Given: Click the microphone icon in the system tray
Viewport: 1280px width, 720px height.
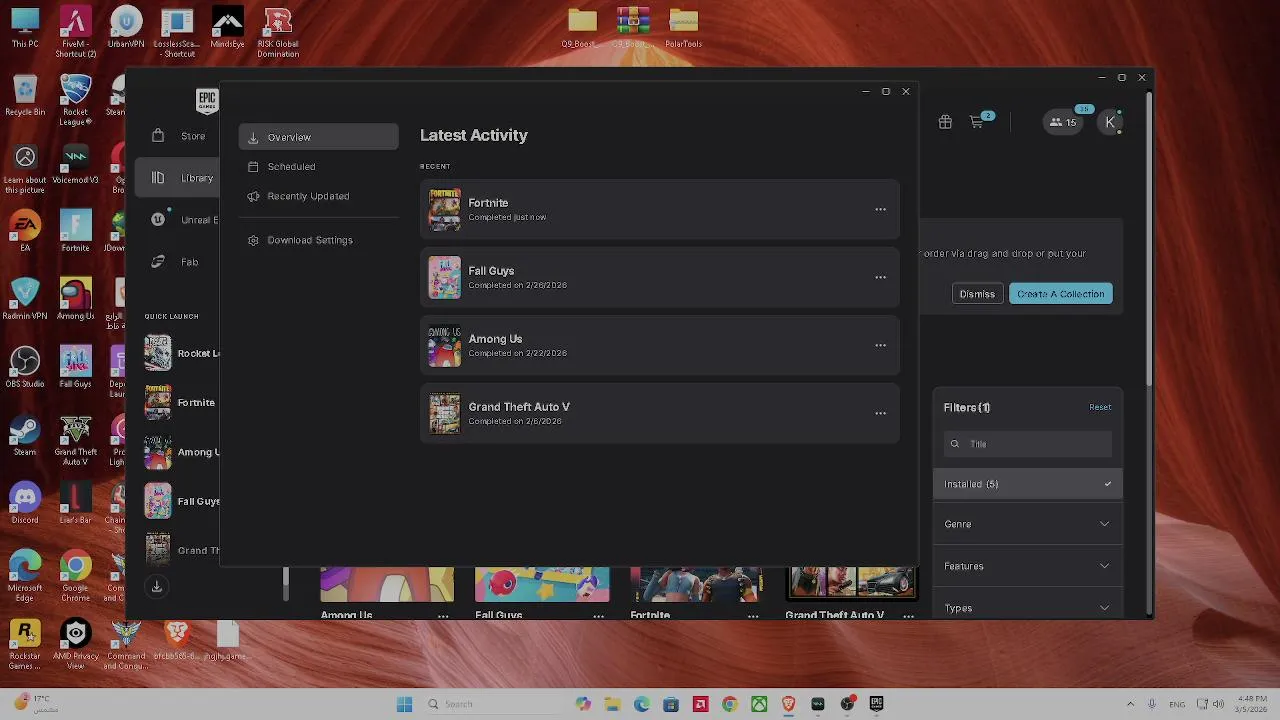Looking at the screenshot, I should [1153, 704].
